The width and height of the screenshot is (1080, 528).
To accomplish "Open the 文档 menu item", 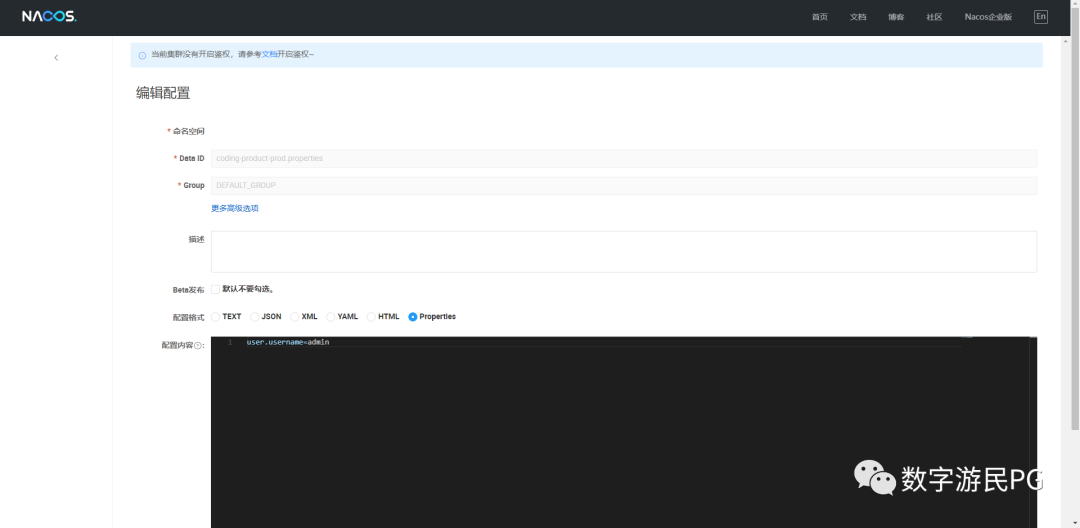I will tap(858, 17).
